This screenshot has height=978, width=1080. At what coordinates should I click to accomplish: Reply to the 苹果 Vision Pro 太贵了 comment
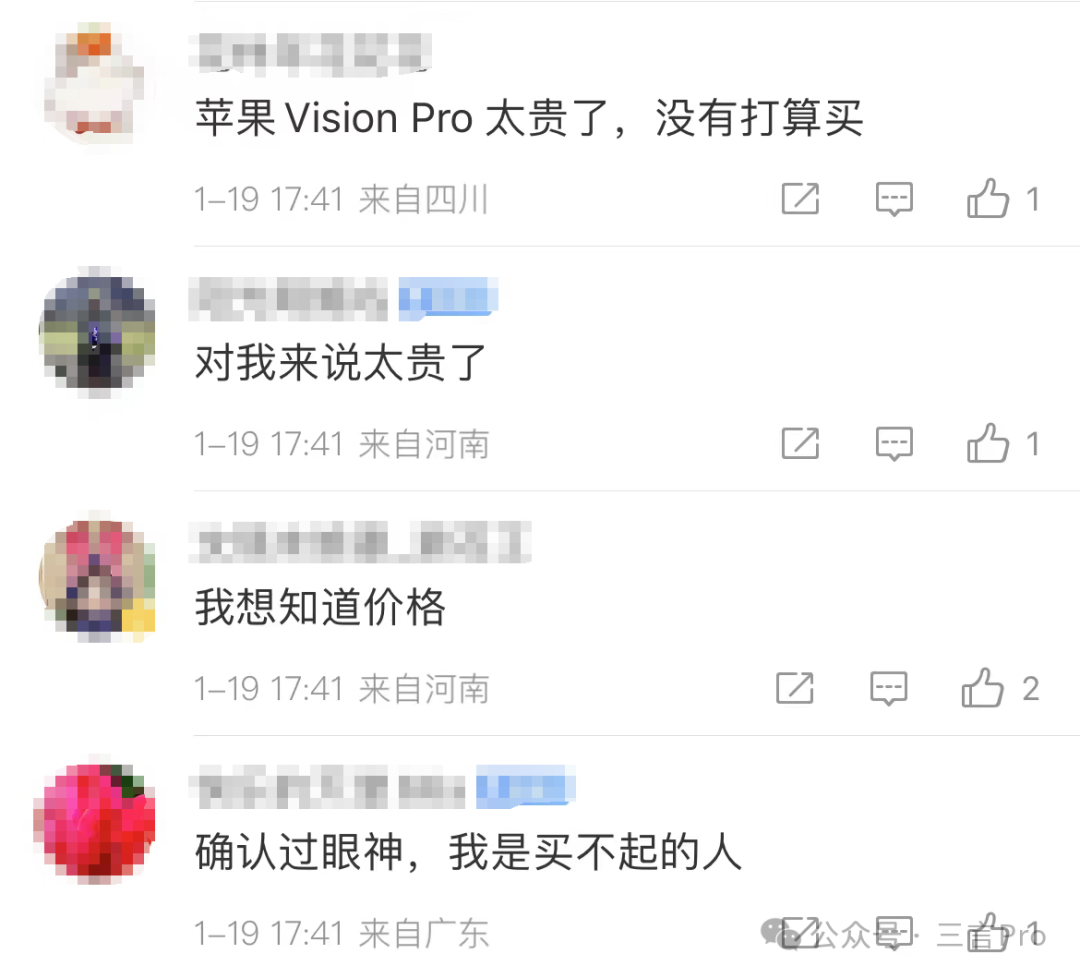(894, 199)
